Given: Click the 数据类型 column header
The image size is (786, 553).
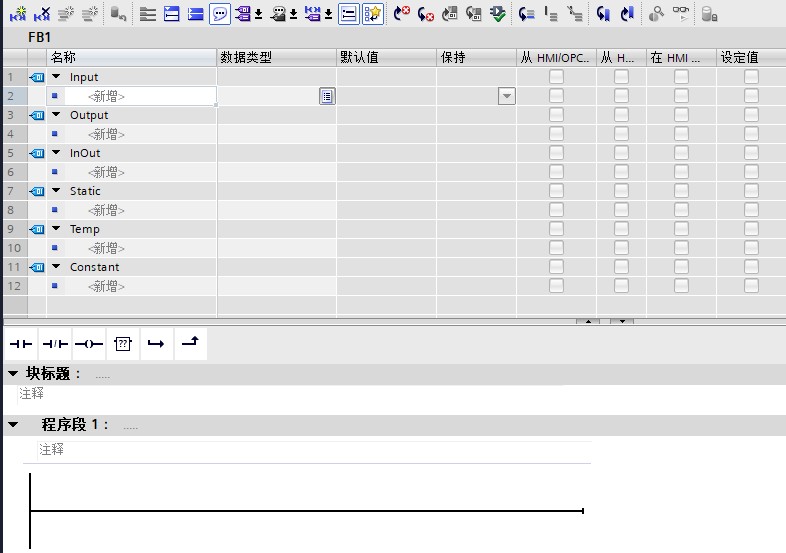Looking at the screenshot, I should click(276, 58).
